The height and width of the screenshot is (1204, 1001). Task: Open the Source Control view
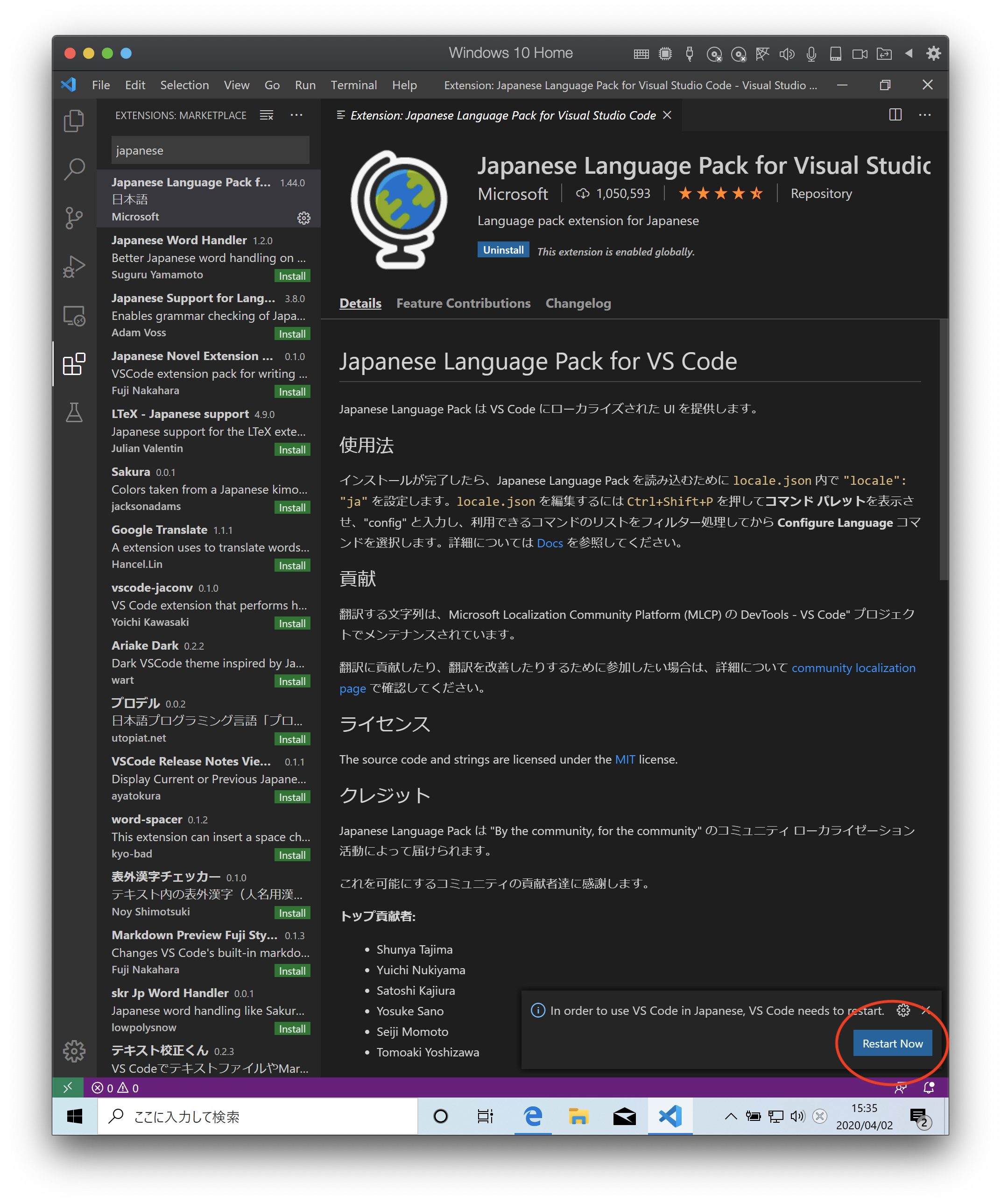(x=74, y=218)
